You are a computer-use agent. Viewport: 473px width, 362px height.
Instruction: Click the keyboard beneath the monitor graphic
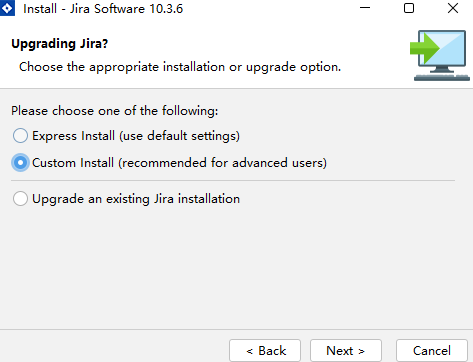442,77
